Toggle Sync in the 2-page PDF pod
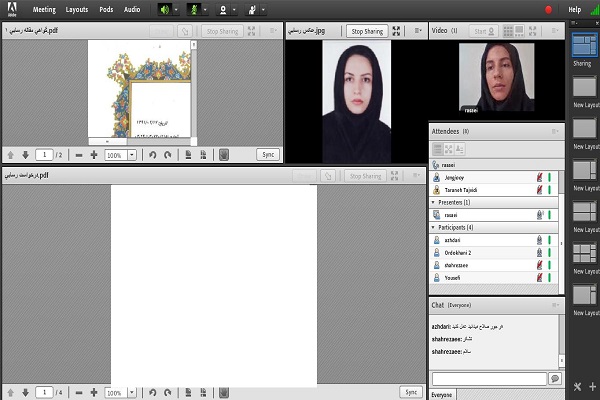The height and width of the screenshot is (400, 600). 268,155
